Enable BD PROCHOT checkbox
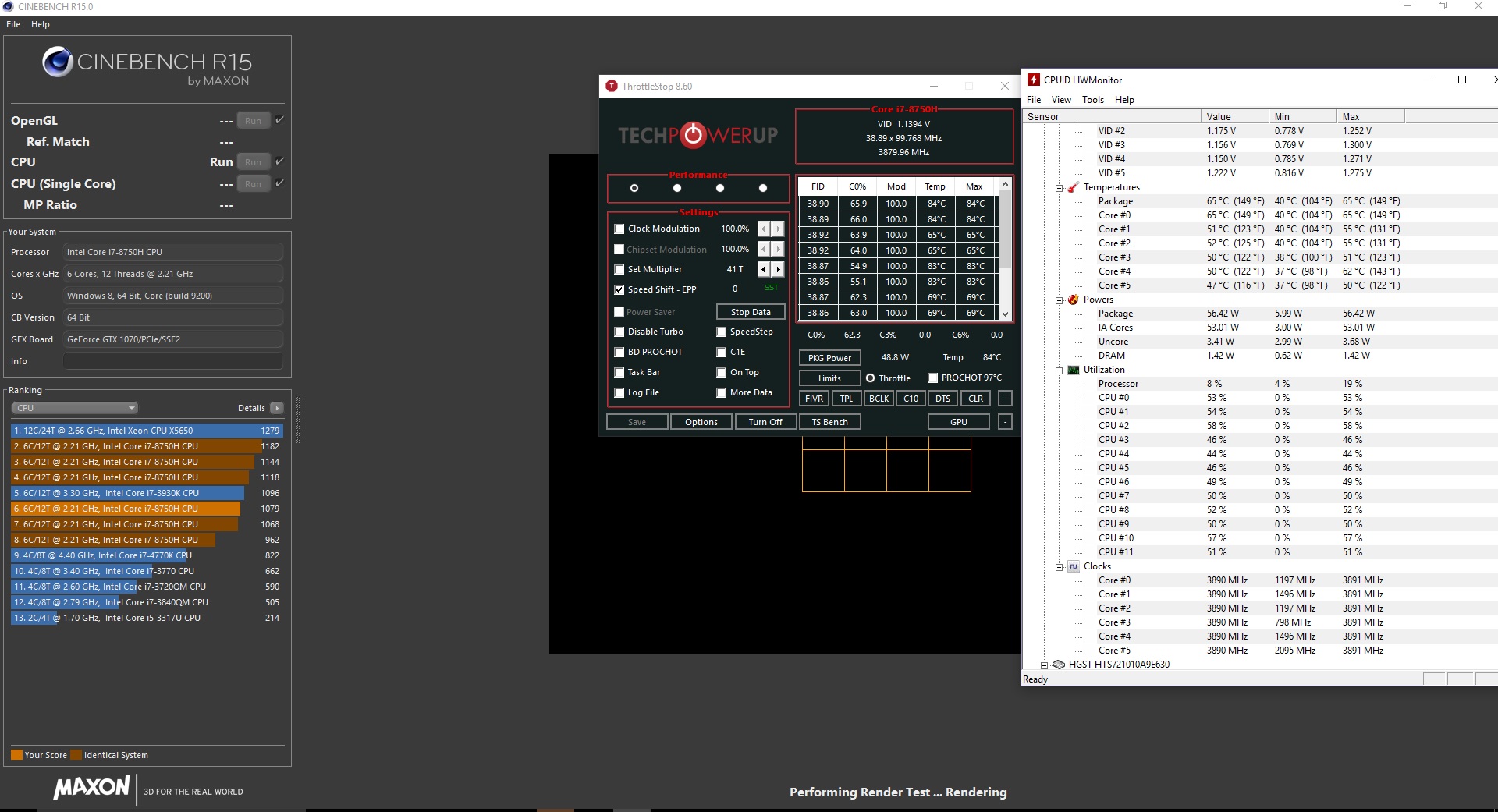 coord(619,353)
